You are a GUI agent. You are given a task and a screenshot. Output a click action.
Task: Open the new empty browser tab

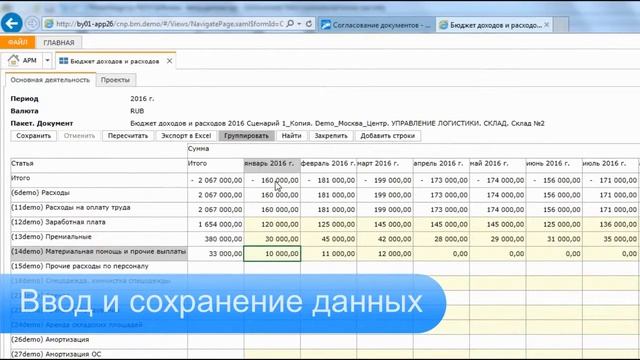click(561, 25)
